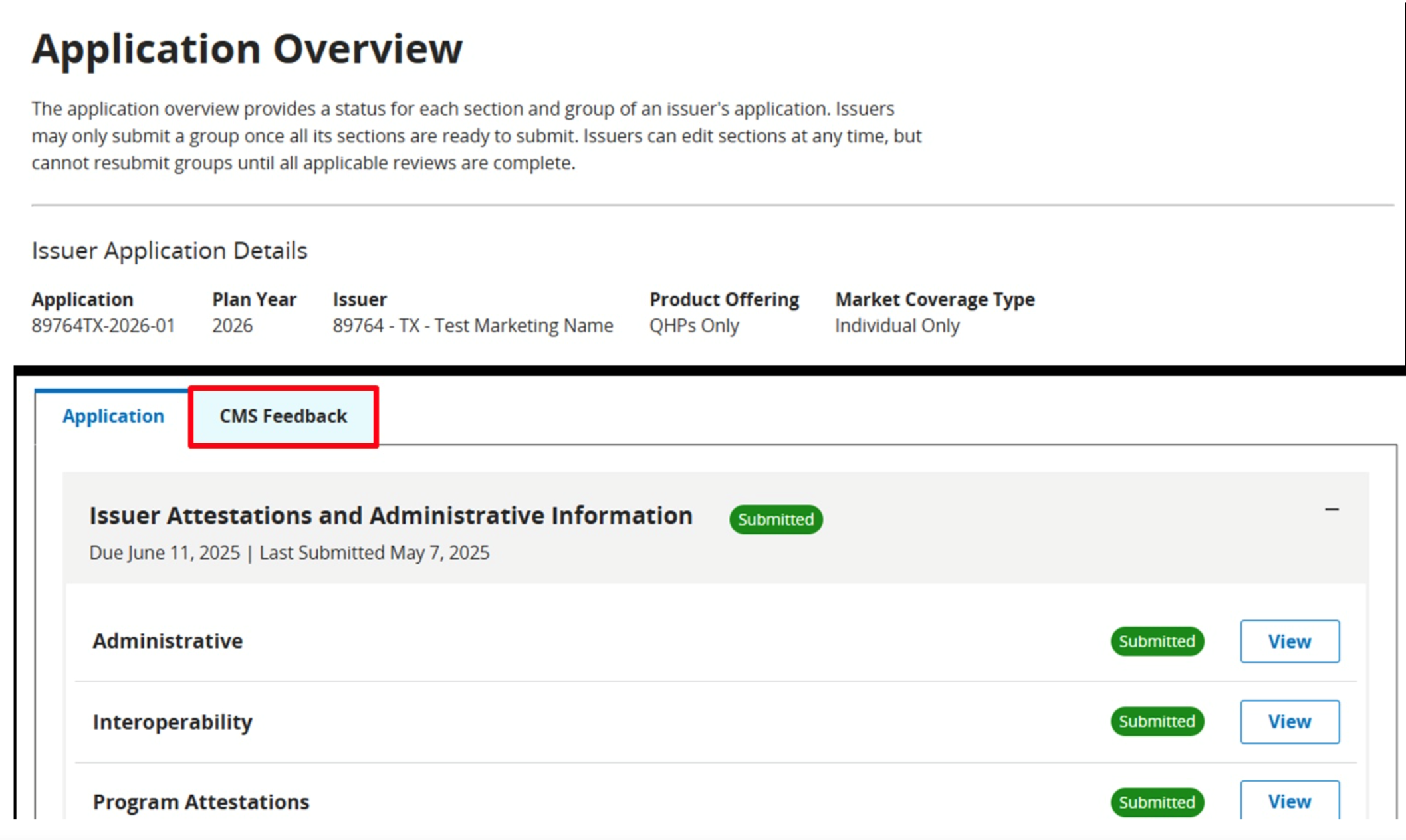The height and width of the screenshot is (840, 1406).
Task: Click the Issuer Attestations and Administrative Information heading
Action: click(391, 516)
